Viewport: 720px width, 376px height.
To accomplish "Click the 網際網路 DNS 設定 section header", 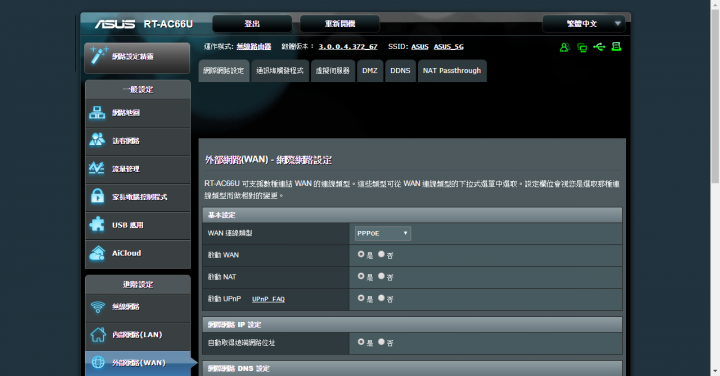I will (412, 369).
